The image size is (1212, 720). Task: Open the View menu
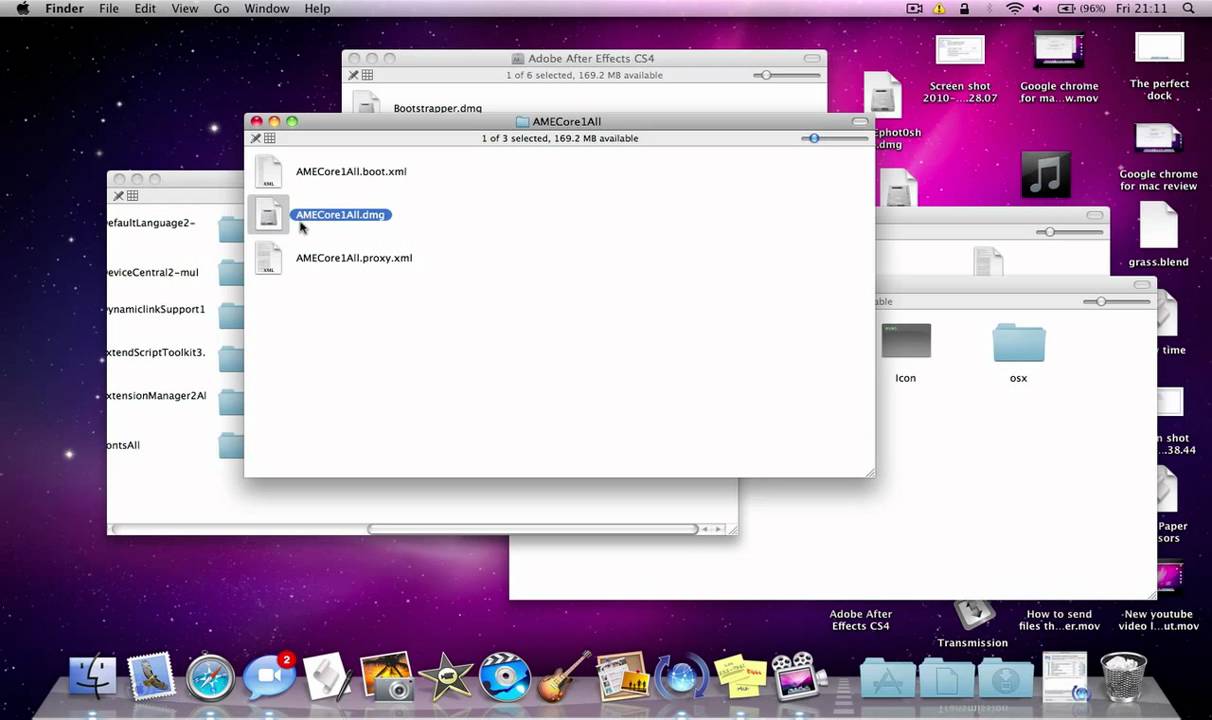point(185,8)
